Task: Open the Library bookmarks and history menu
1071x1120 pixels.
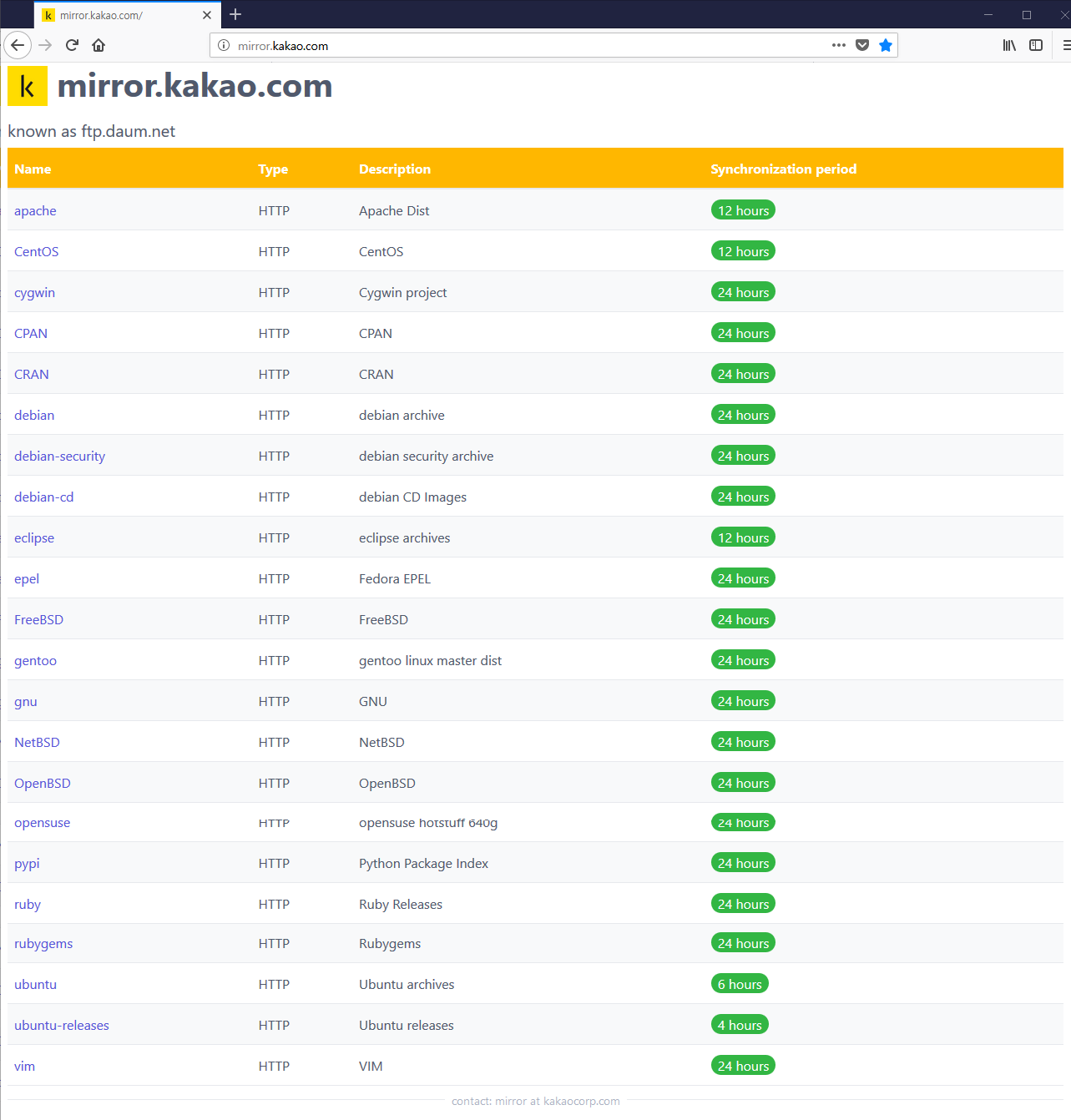Action: [x=1009, y=45]
